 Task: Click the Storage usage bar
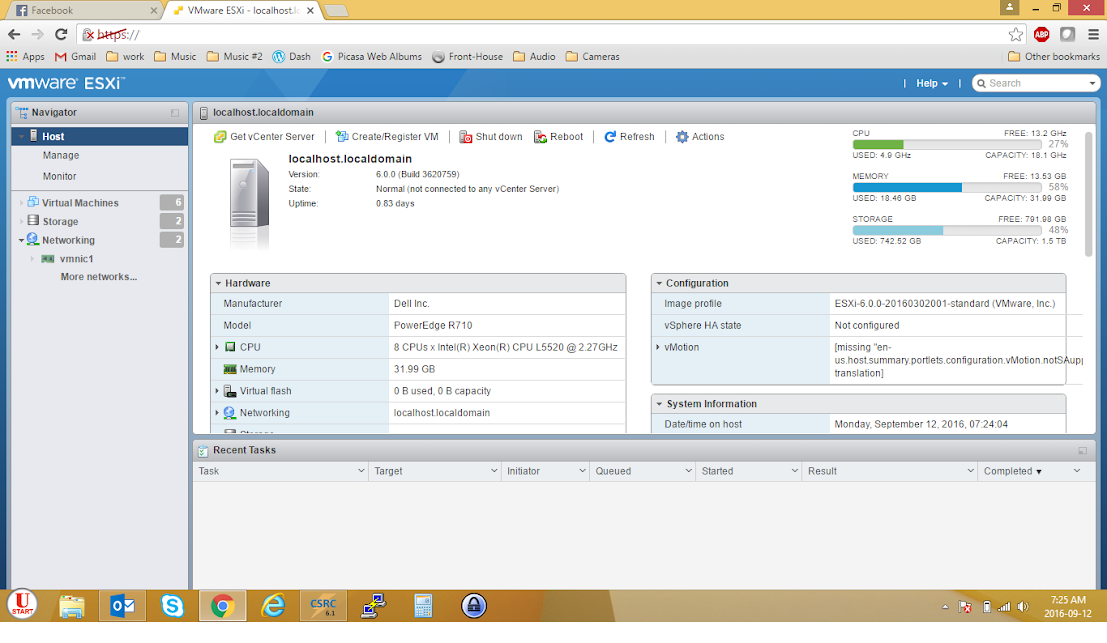point(946,231)
